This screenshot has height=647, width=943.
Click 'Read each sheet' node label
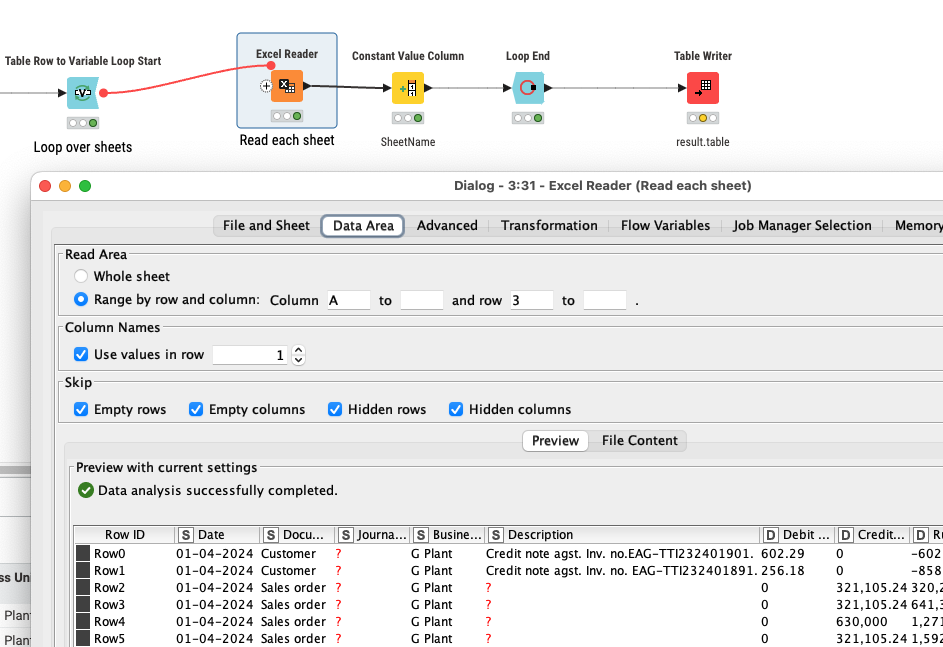click(x=287, y=140)
